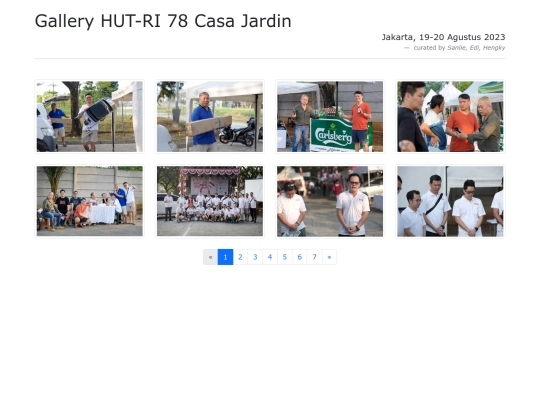Go to previous page with « button
Viewport: 540px width, 405px height.
210,257
